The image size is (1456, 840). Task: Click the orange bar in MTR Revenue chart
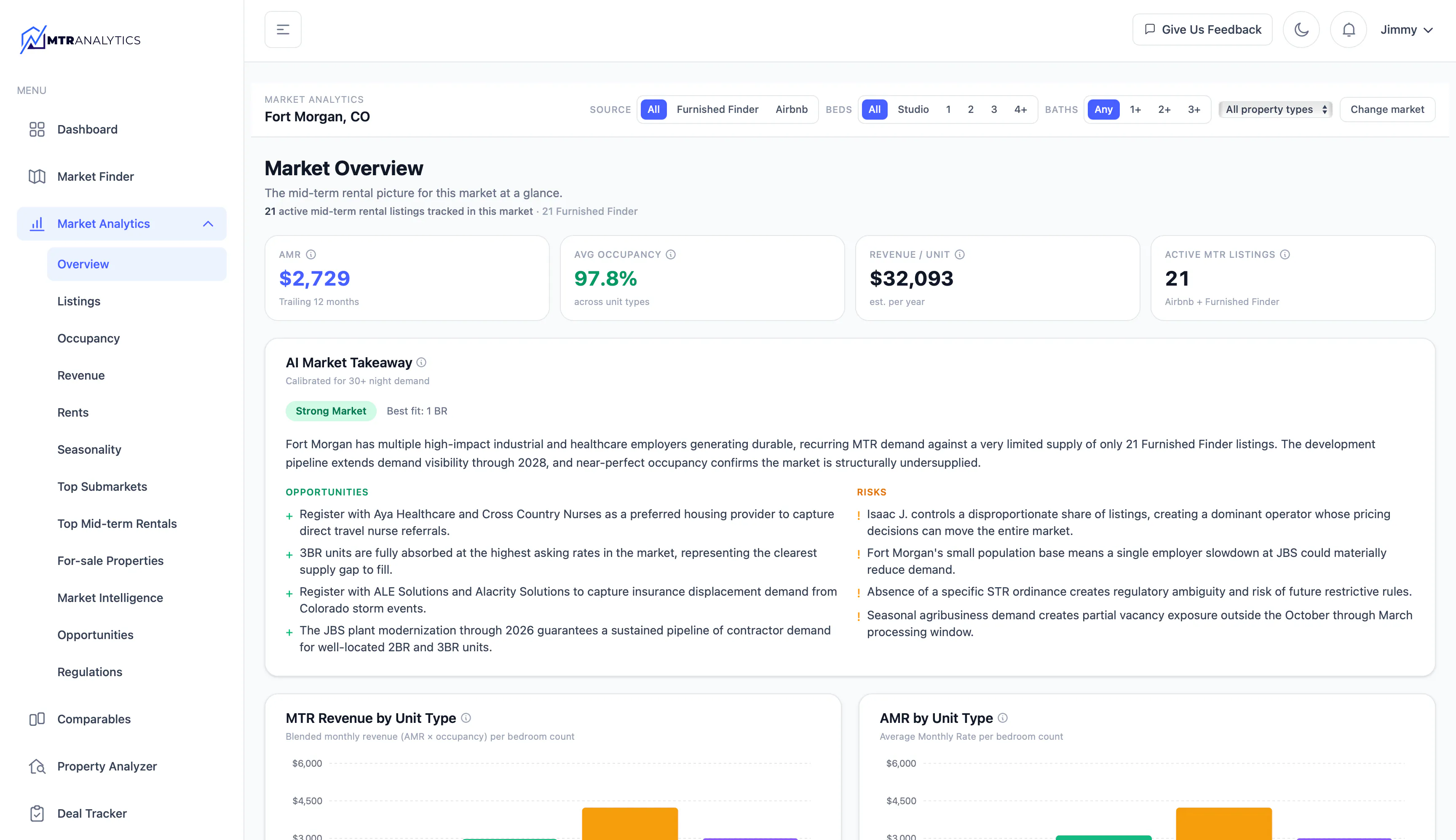click(630, 824)
